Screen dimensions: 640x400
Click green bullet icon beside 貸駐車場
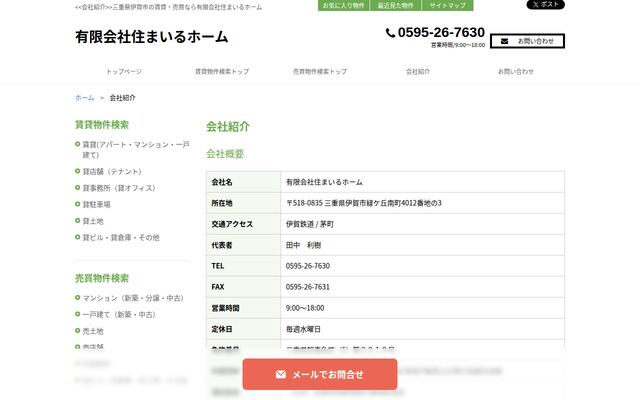point(78,204)
